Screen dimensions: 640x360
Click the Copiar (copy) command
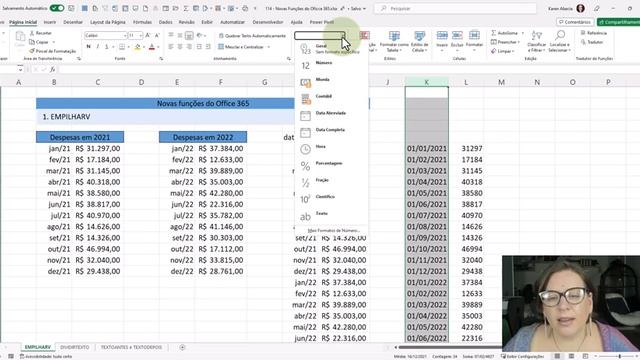coord(39,42)
